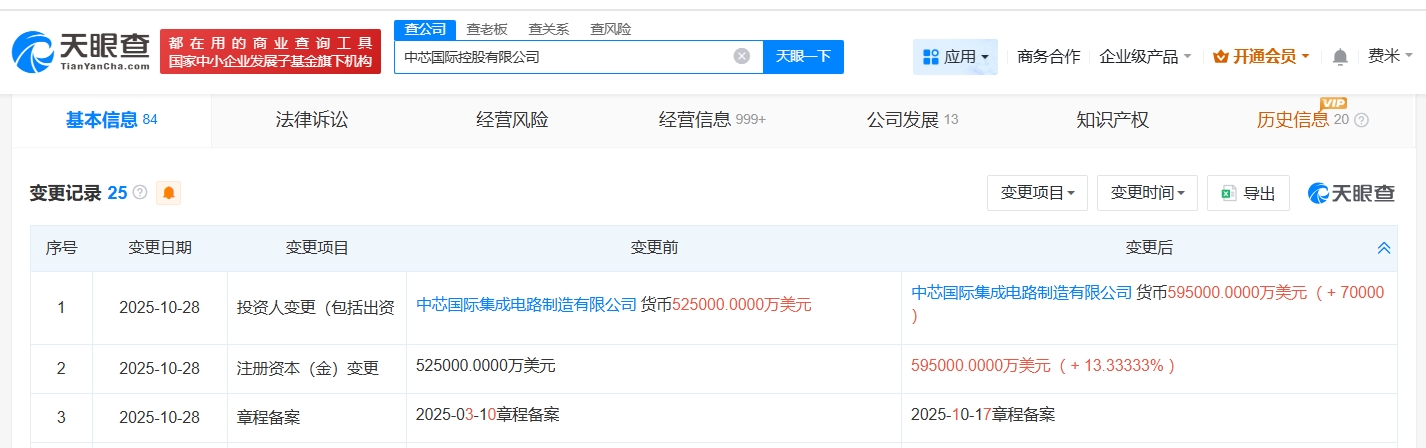This screenshot has width=1426, height=448.
Task: Switch to the 法律诉讼 tab
Action: 312,120
